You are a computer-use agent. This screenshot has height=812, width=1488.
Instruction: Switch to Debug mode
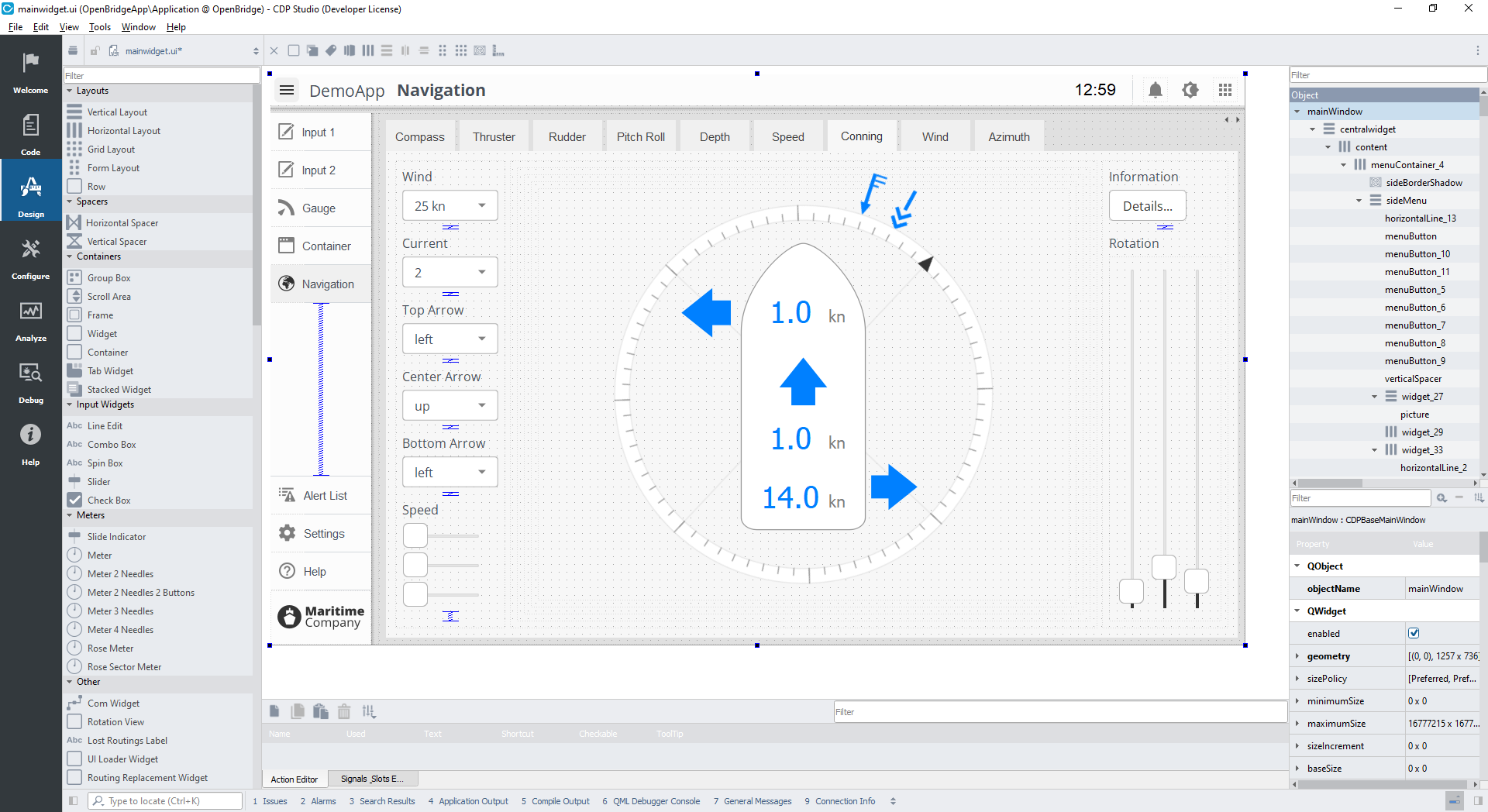click(x=30, y=380)
